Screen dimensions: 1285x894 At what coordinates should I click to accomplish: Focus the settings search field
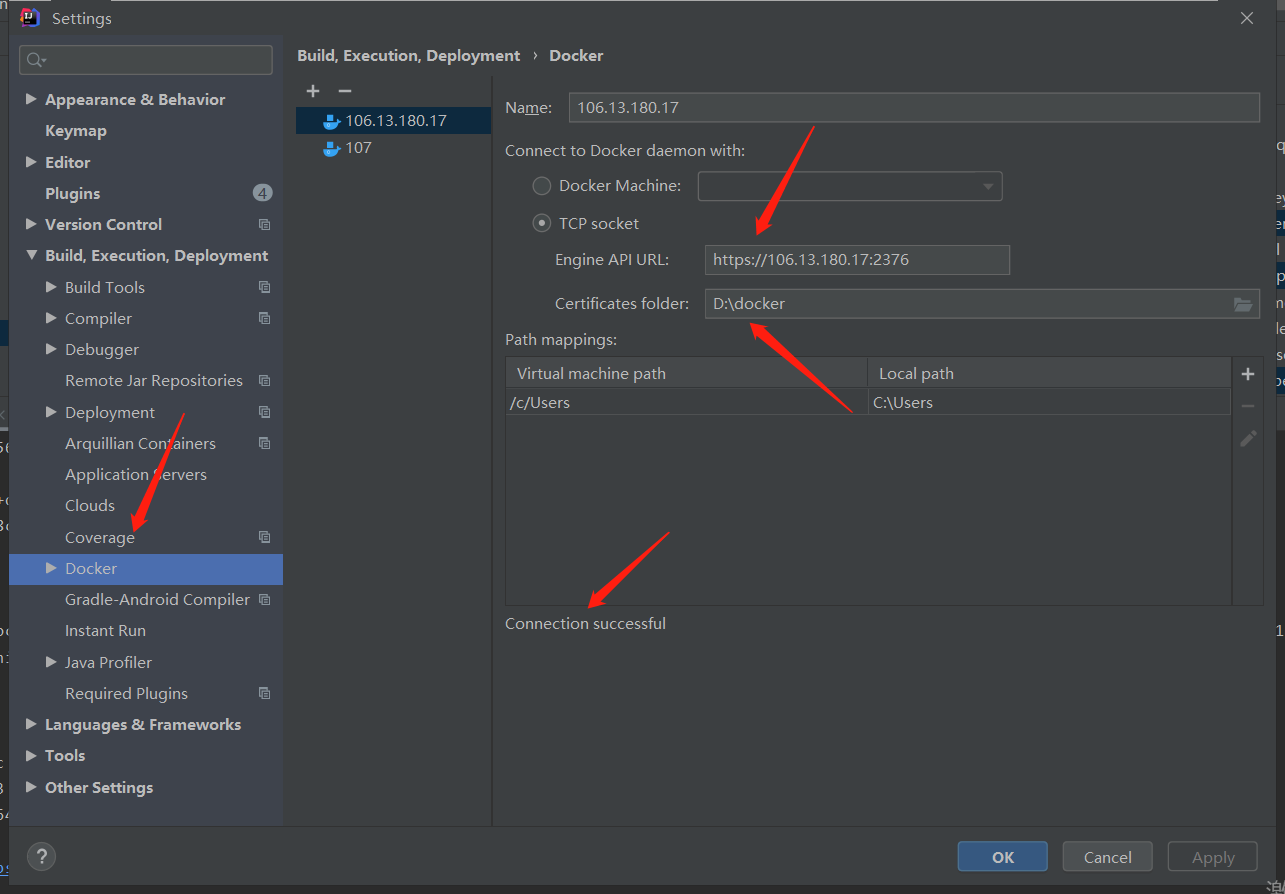click(x=146, y=60)
